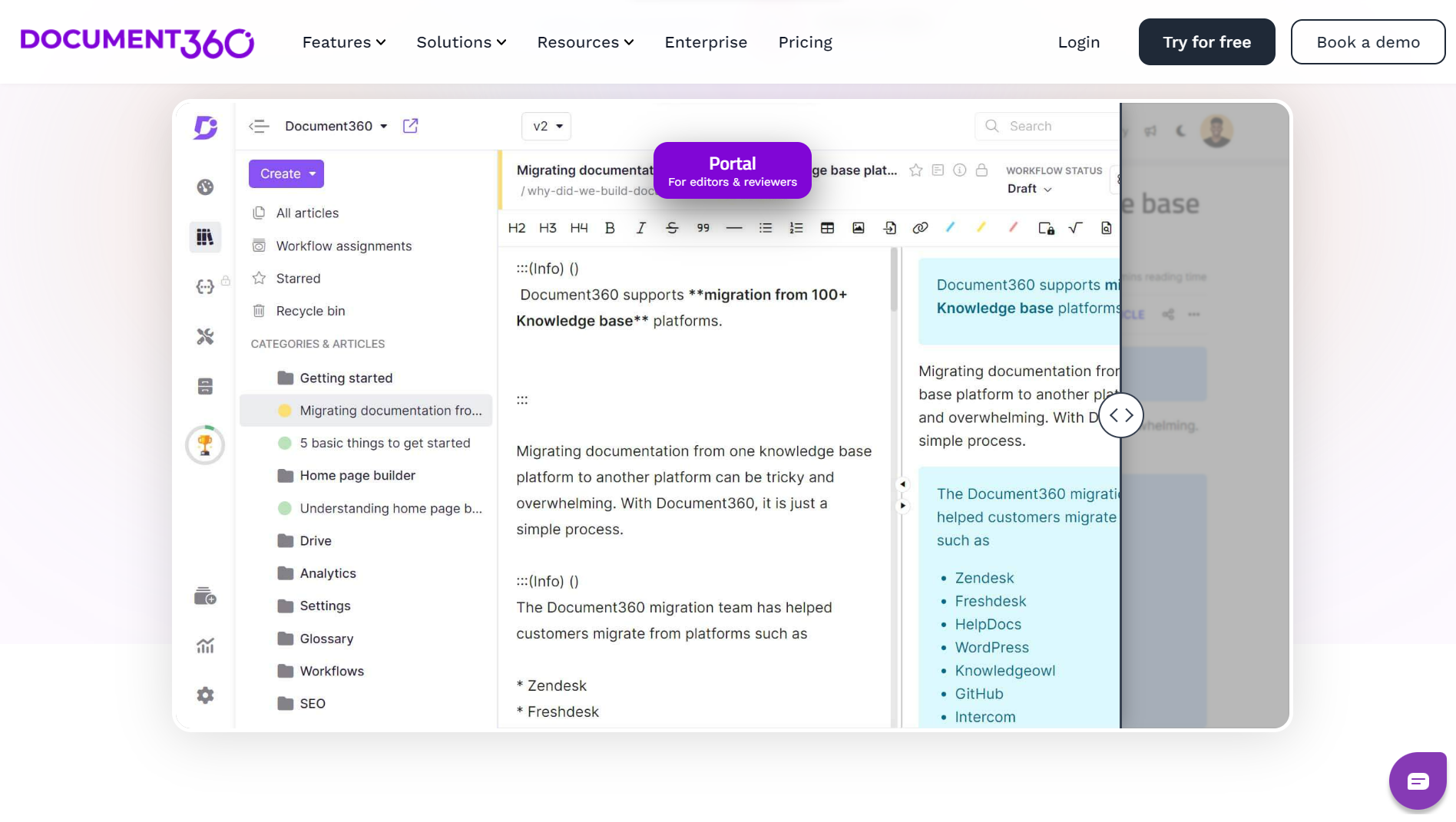
Task: Click the right pane collapse arrow
Action: (x=903, y=506)
